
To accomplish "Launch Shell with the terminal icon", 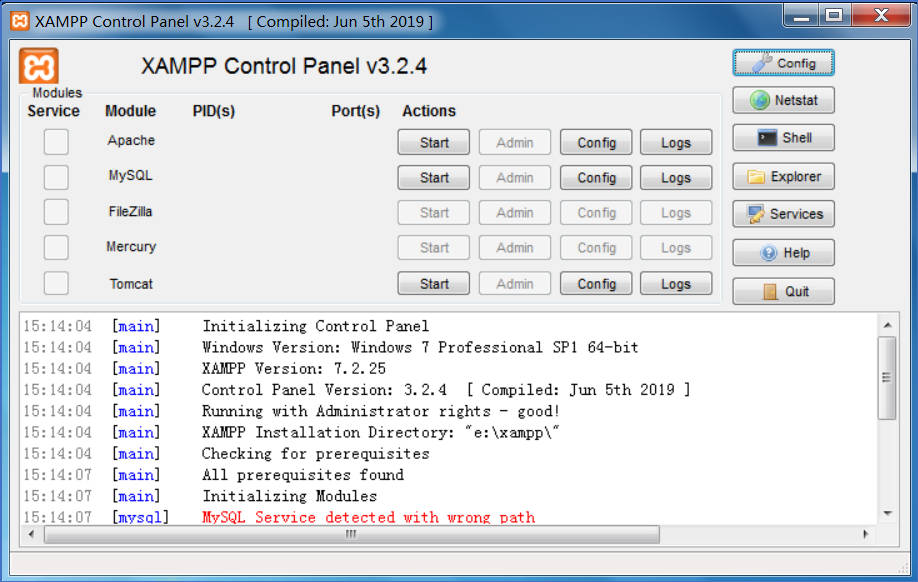I will [783, 138].
